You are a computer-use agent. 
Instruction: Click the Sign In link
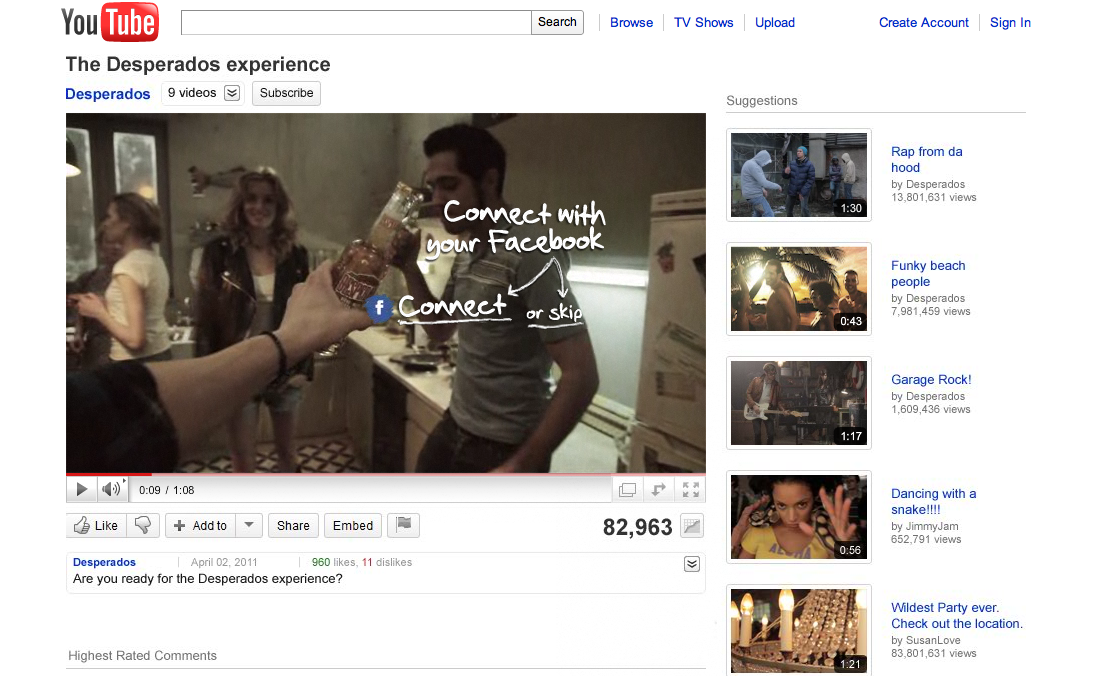coord(1010,22)
